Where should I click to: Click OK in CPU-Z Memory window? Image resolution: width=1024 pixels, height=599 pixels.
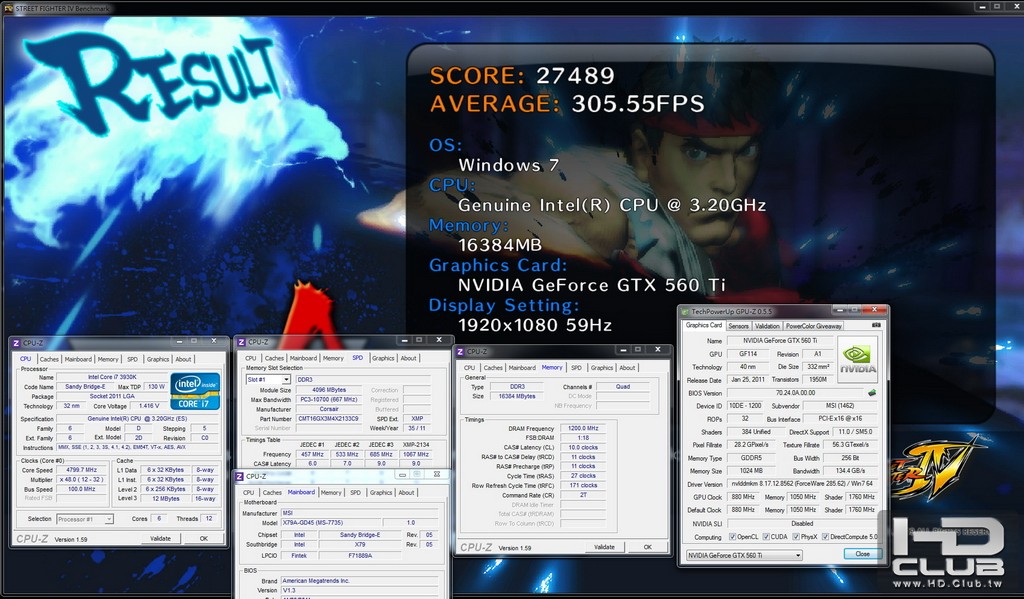click(x=647, y=547)
